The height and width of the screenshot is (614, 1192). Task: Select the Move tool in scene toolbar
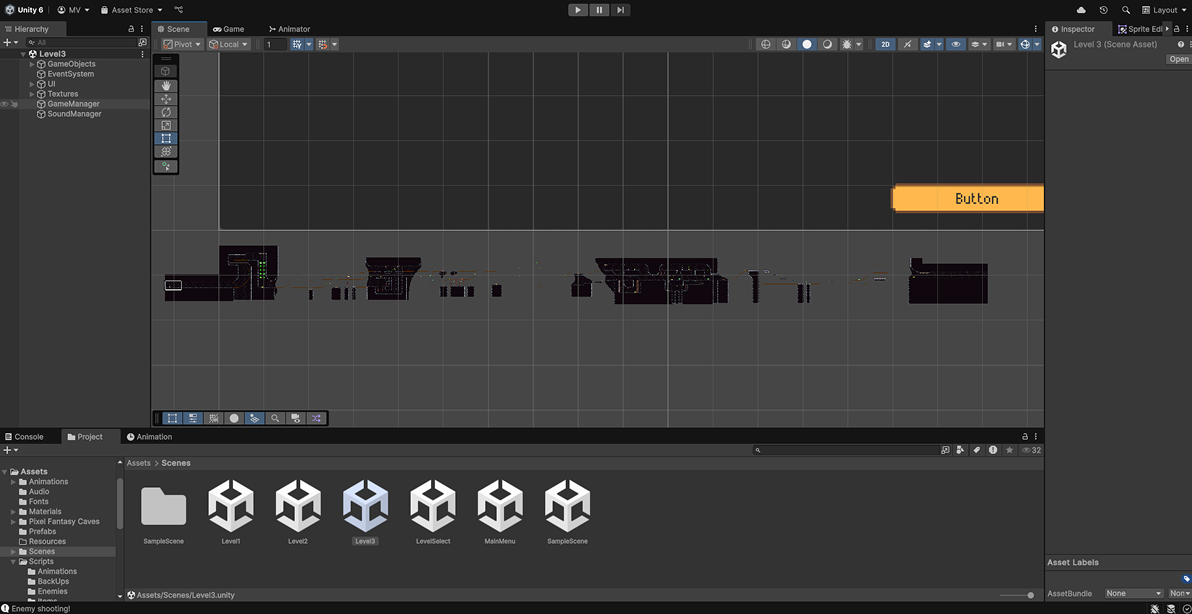point(166,99)
